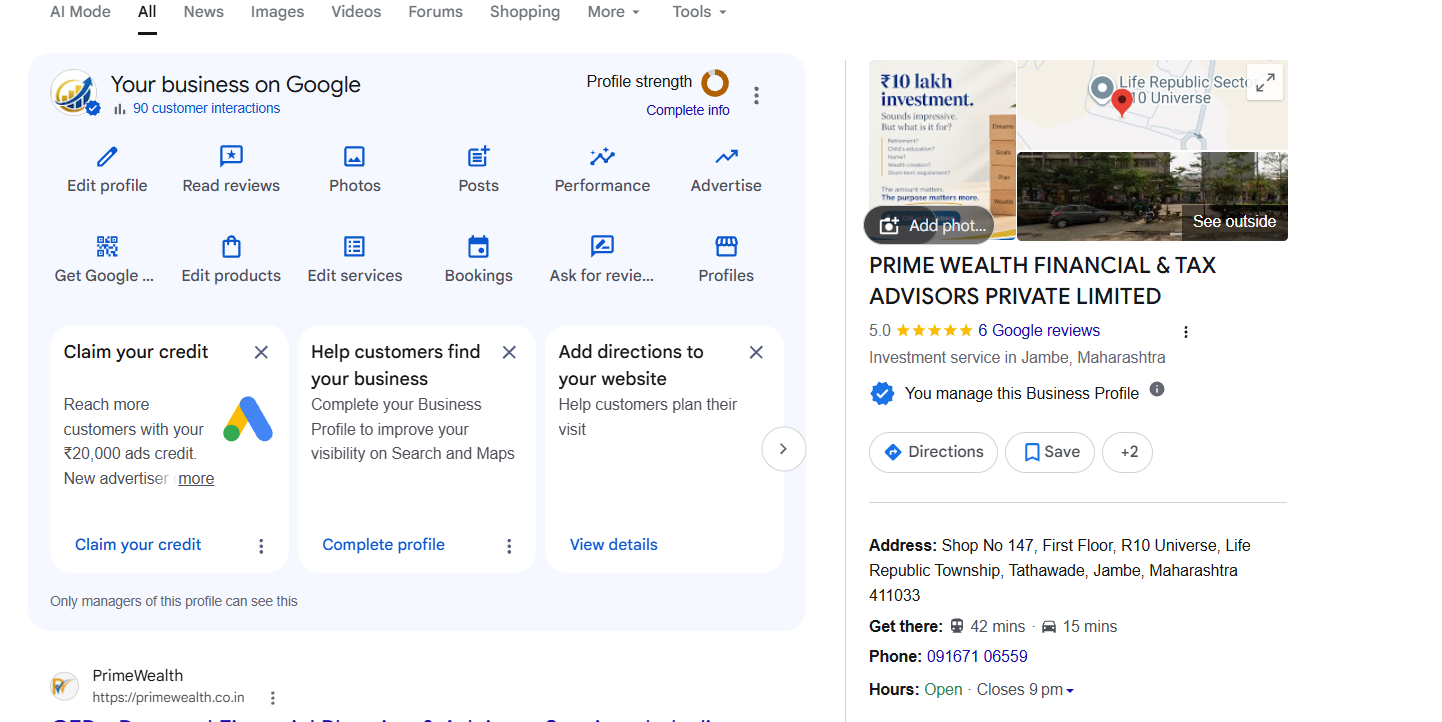
Task: Open options menu on Complete profile card
Action: [509, 546]
